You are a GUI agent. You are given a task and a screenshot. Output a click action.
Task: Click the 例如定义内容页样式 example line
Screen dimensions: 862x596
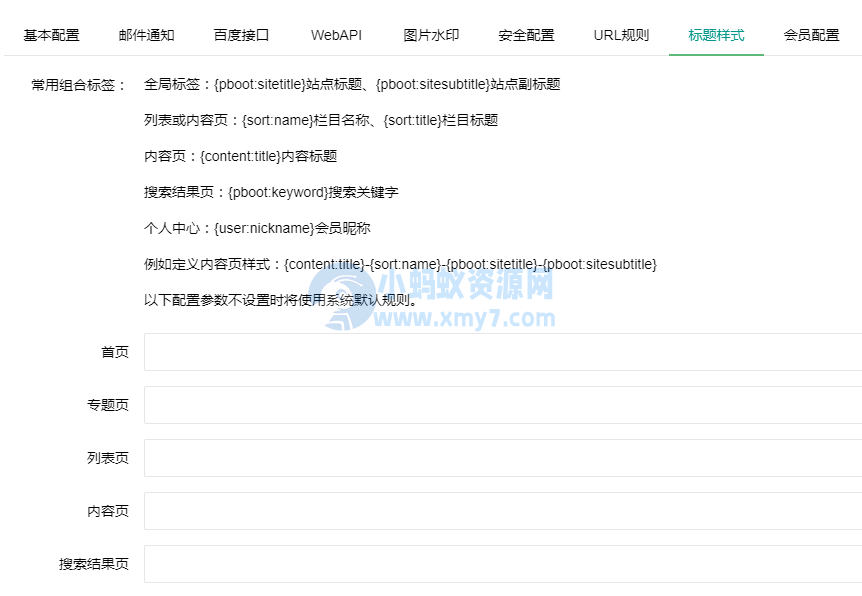400,264
